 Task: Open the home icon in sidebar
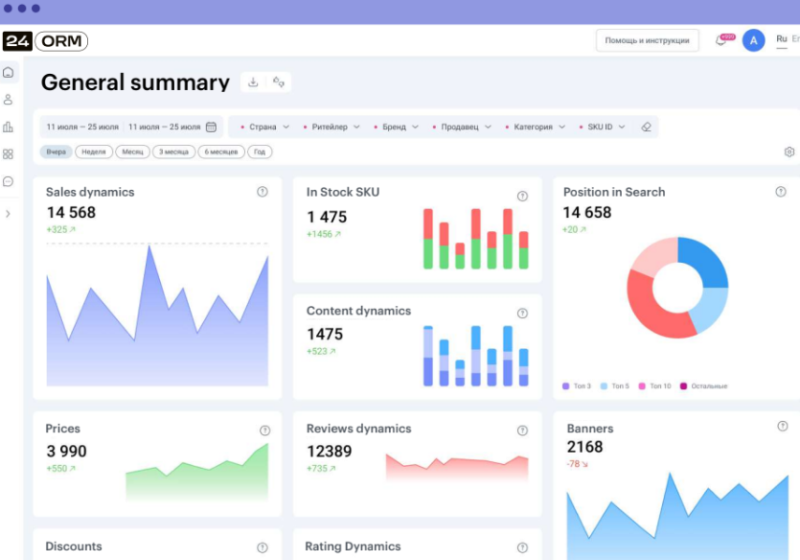tap(8, 72)
